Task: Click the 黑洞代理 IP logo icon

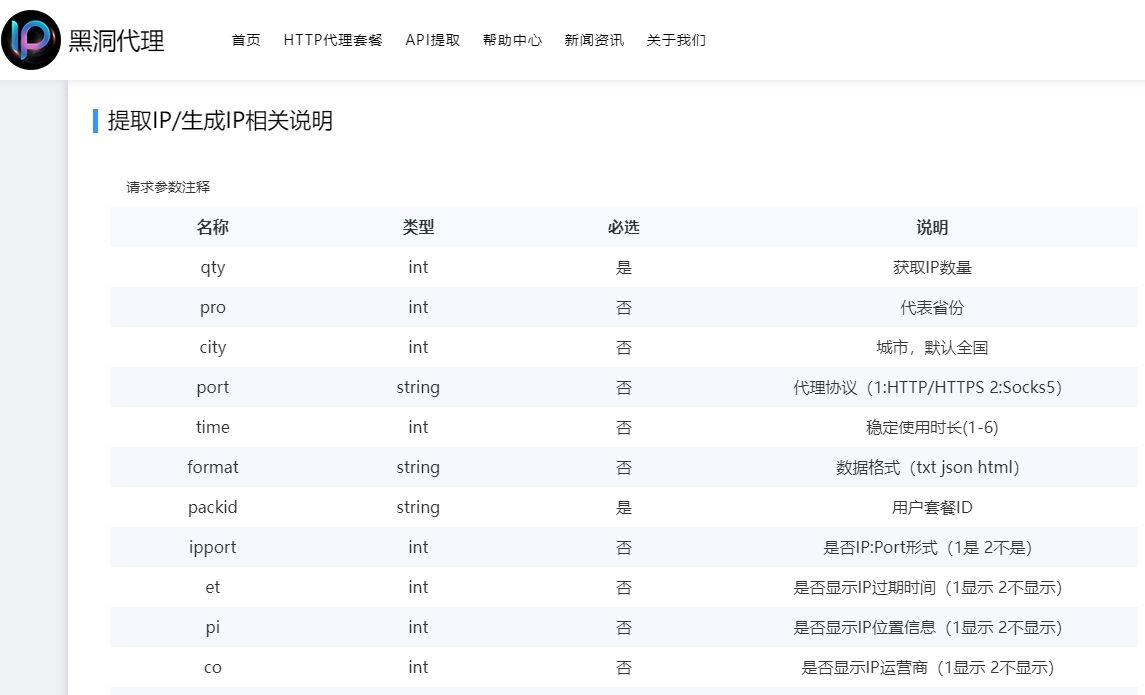Action: click(31, 40)
